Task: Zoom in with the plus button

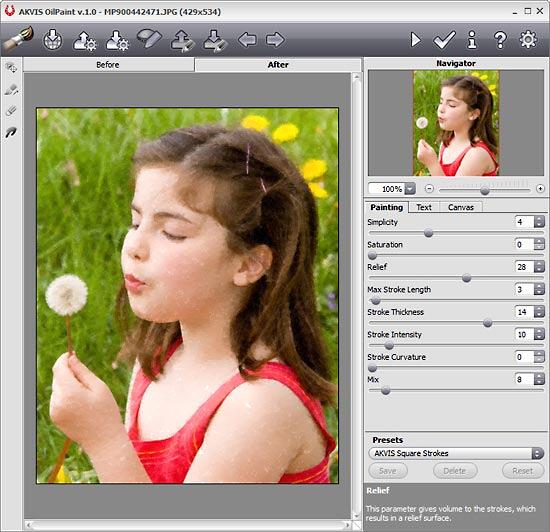Action: point(540,189)
